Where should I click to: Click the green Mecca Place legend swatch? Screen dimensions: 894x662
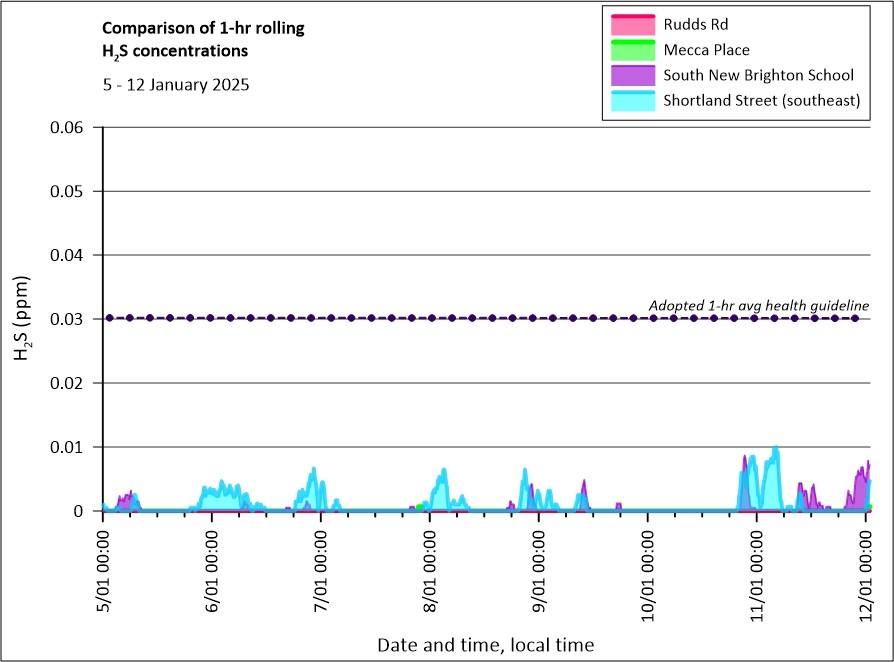630,49
